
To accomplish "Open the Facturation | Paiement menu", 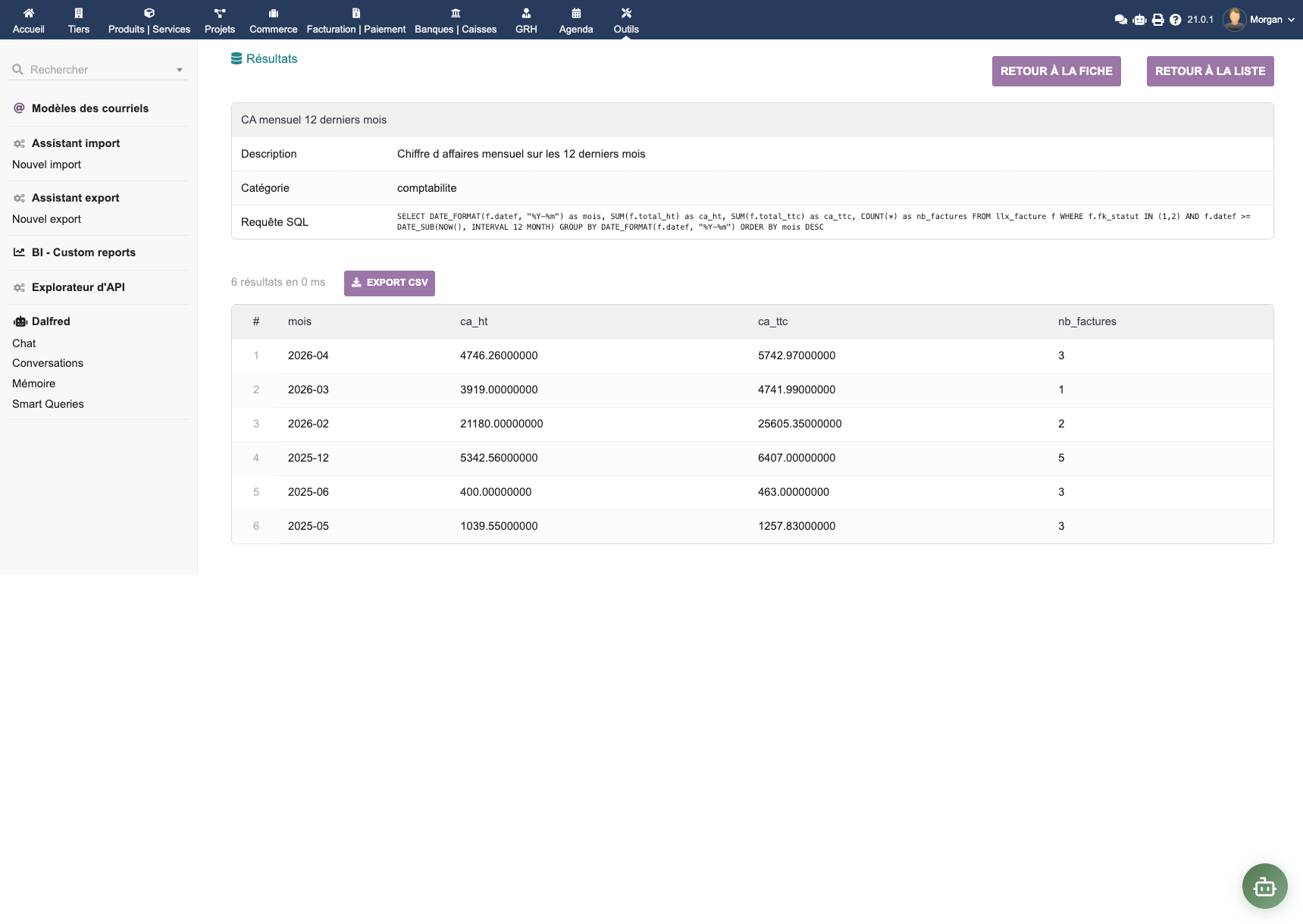I will (x=356, y=20).
